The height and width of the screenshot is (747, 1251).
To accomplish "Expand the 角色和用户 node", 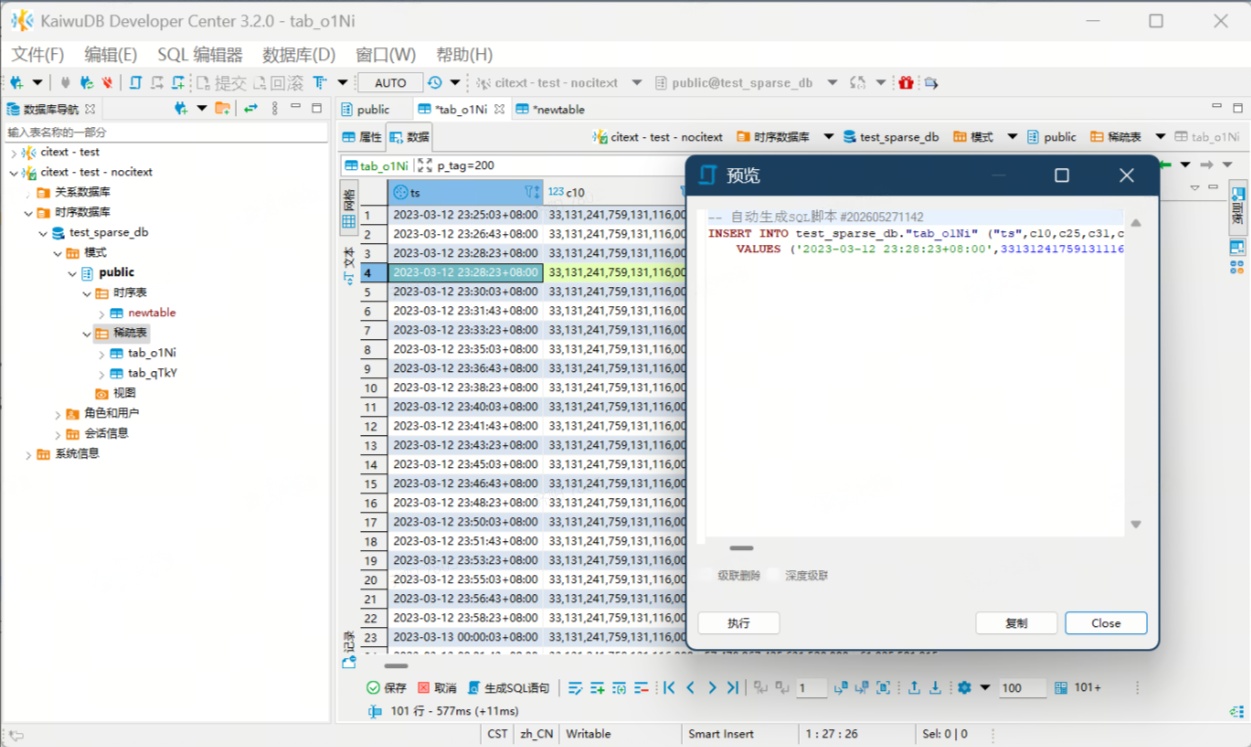I will pos(58,413).
